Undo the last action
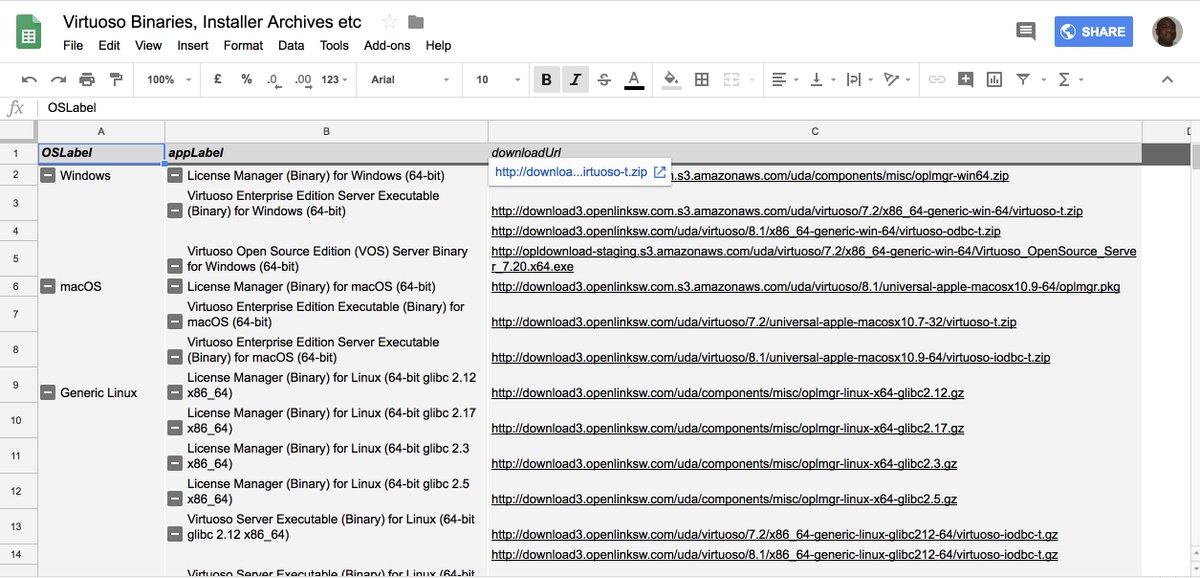This screenshot has height=578, width=1200. pos(29,80)
